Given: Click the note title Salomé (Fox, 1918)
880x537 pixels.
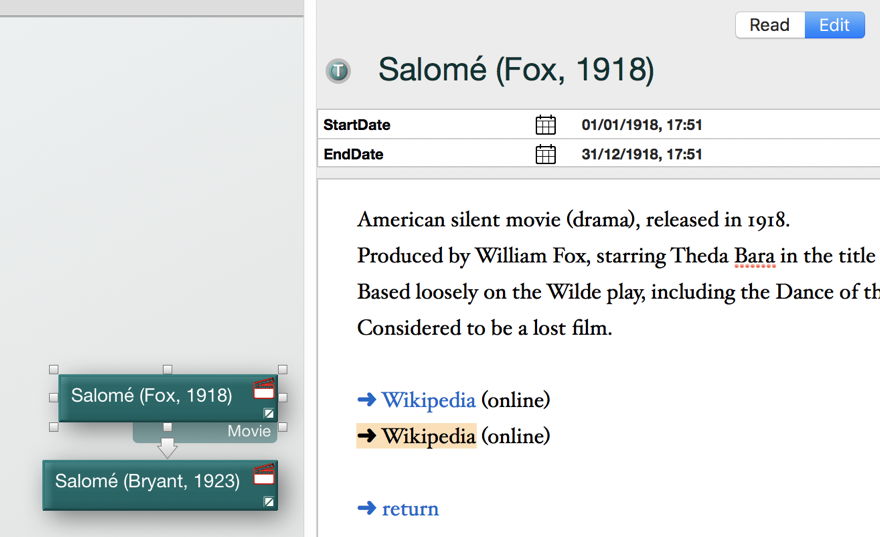Looking at the screenshot, I should [516, 70].
